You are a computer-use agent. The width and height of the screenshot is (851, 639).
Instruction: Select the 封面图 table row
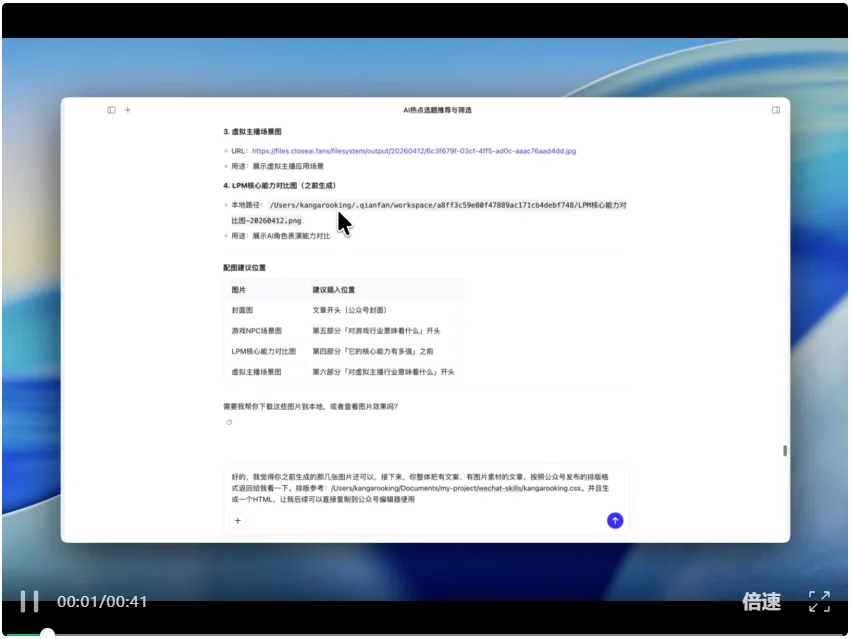tap(342, 310)
